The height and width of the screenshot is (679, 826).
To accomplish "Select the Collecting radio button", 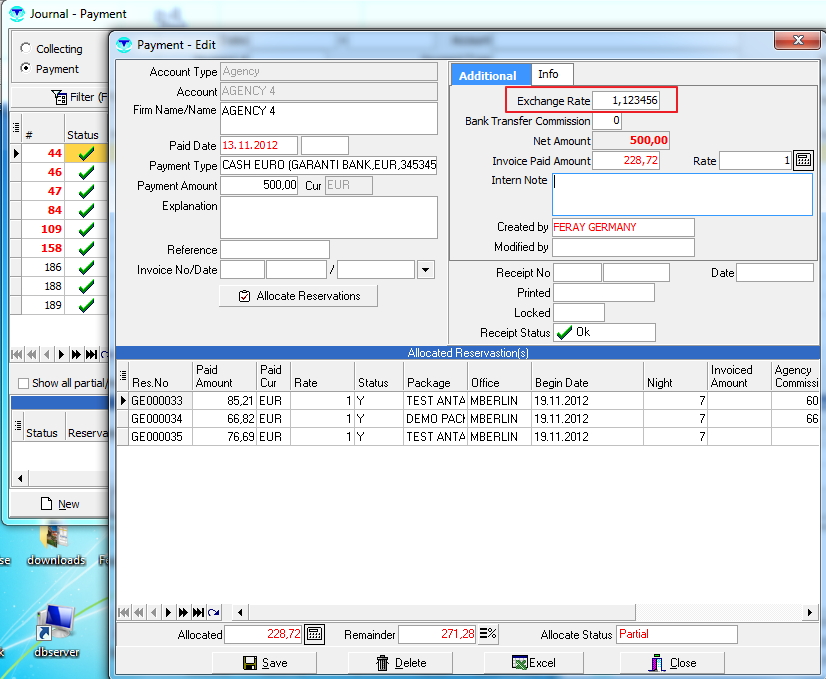I will (x=25, y=49).
